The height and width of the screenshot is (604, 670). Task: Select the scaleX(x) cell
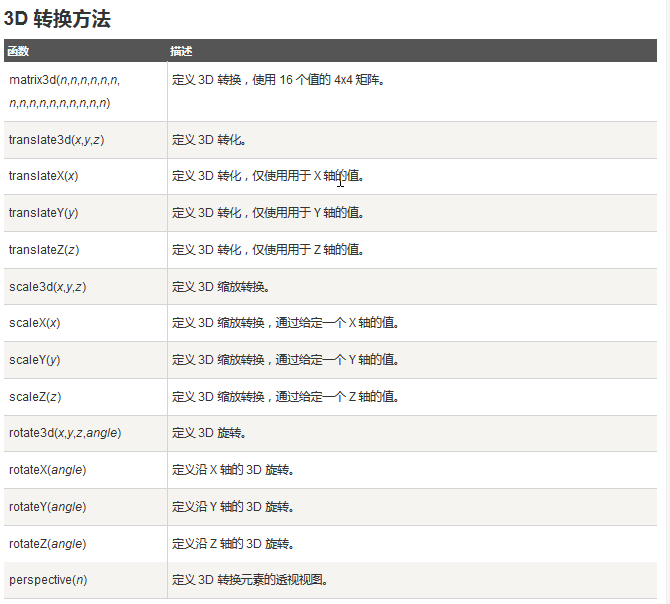(x=85, y=323)
